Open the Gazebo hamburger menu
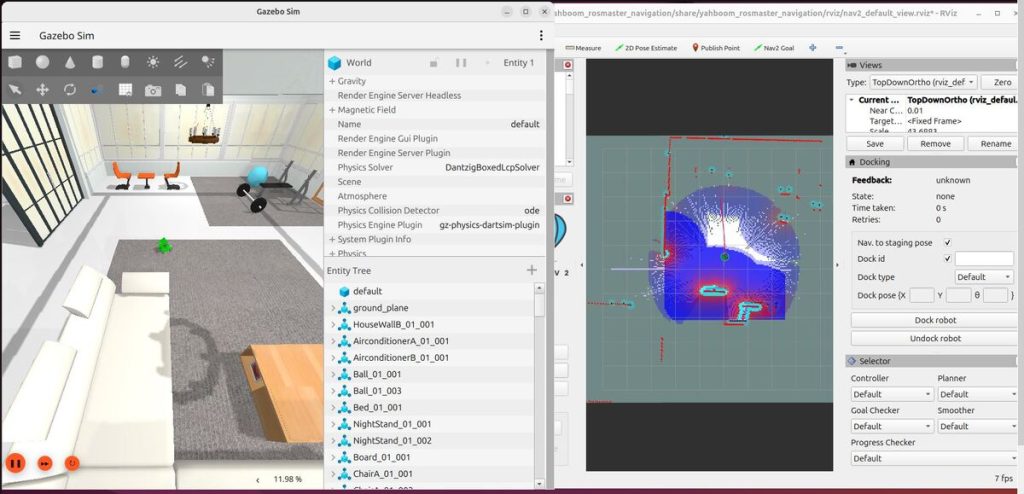Image resolution: width=1024 pixels, height=494 pixels. click(15, 35)
